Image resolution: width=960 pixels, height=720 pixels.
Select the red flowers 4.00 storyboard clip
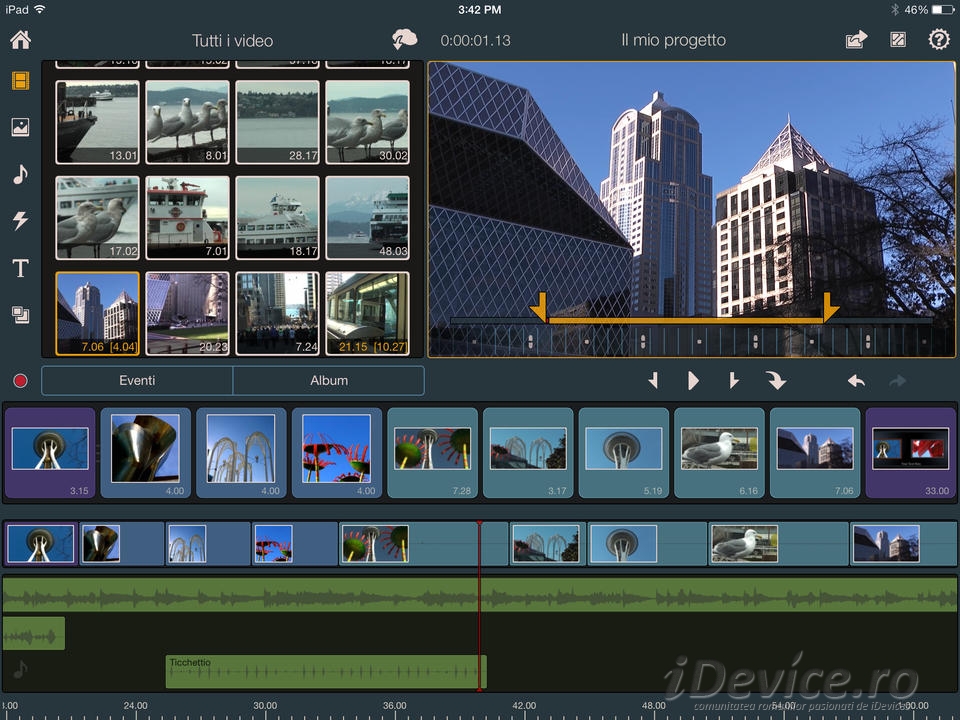pos(337,452)
